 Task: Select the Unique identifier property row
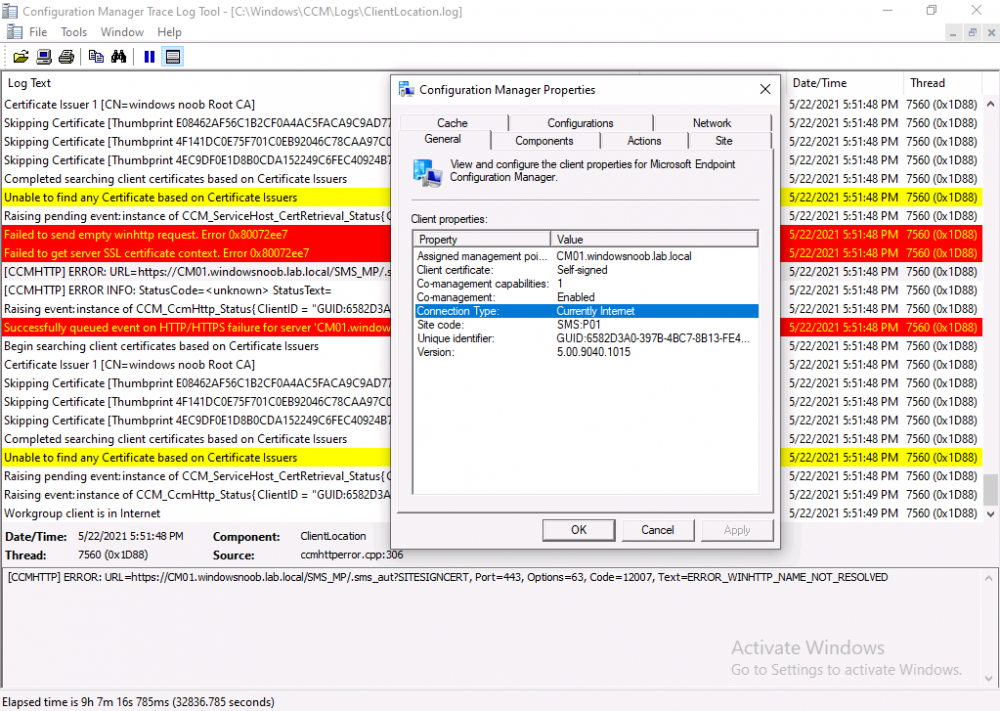click(586, 339)
